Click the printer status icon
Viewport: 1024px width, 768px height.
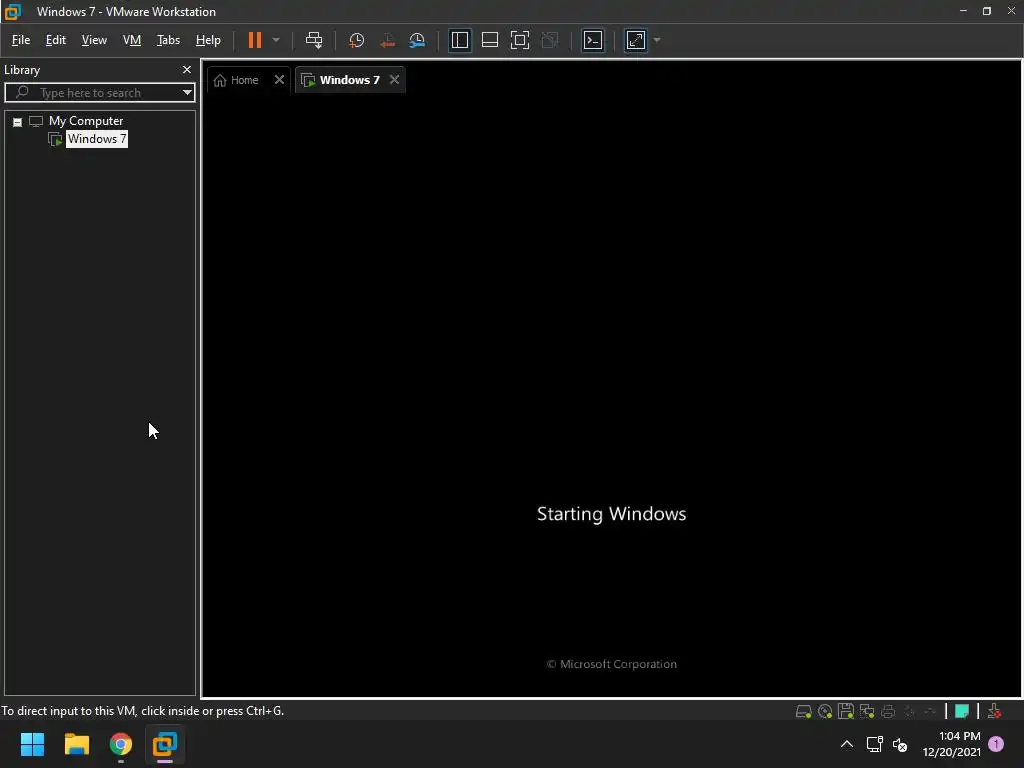click(x=888, y=711)
